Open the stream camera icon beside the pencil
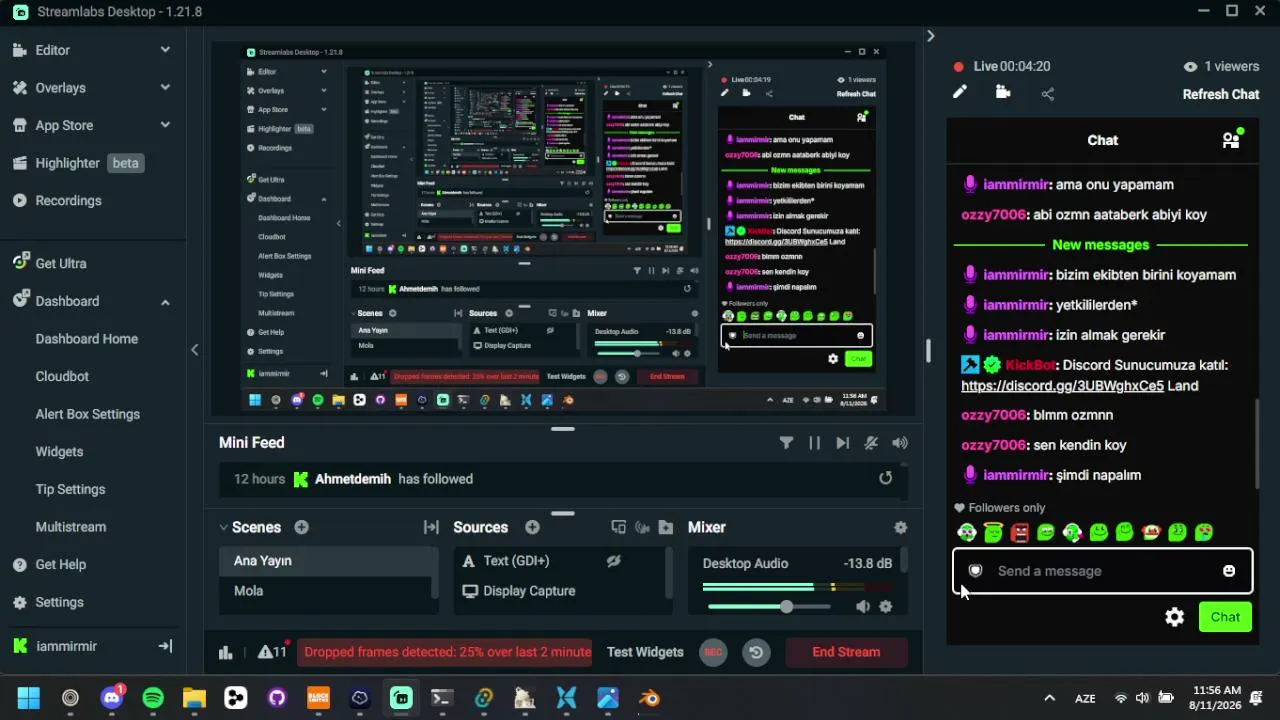 [1003, 92]
